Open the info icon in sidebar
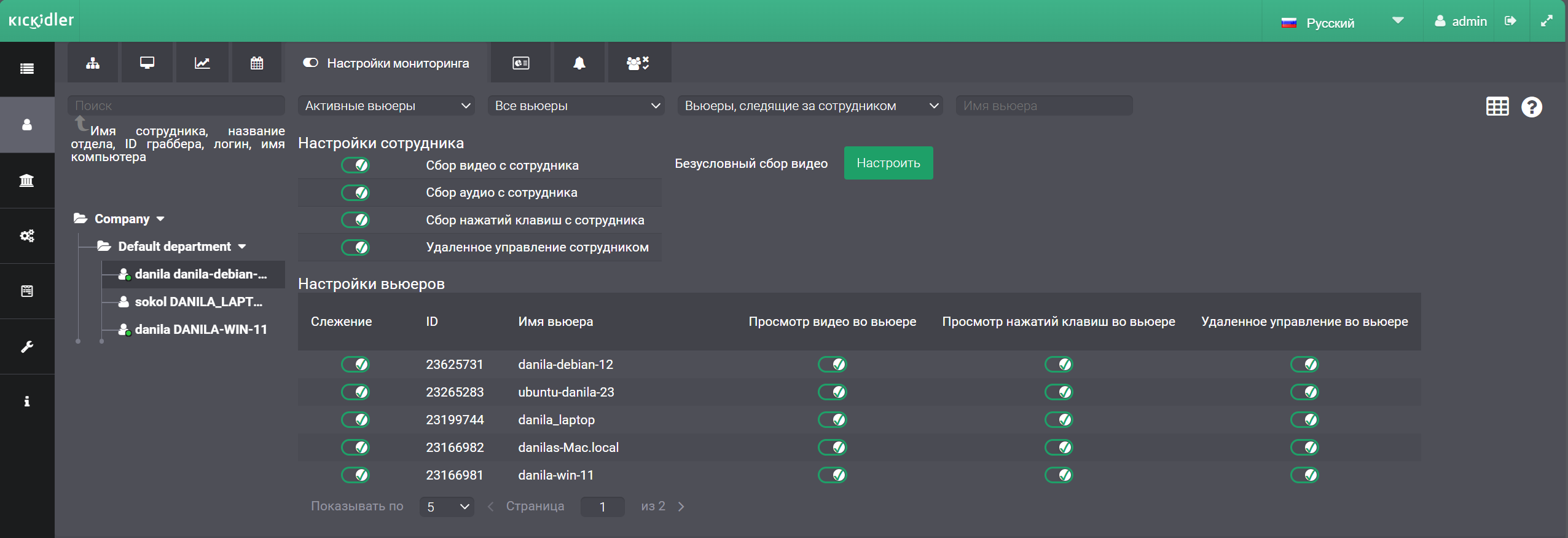The height and width of the screenshot is (538, 1568). tap(27, 402)
